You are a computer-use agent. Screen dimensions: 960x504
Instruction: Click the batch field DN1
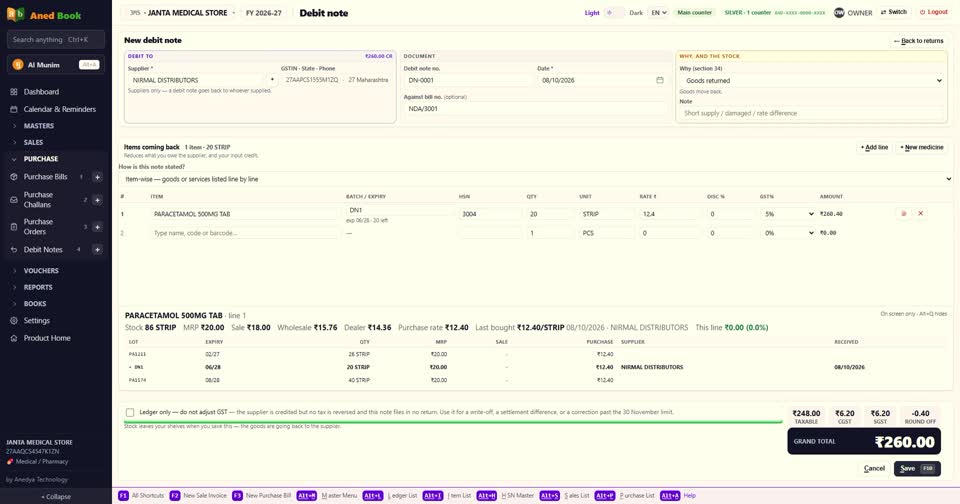point(399,210)
